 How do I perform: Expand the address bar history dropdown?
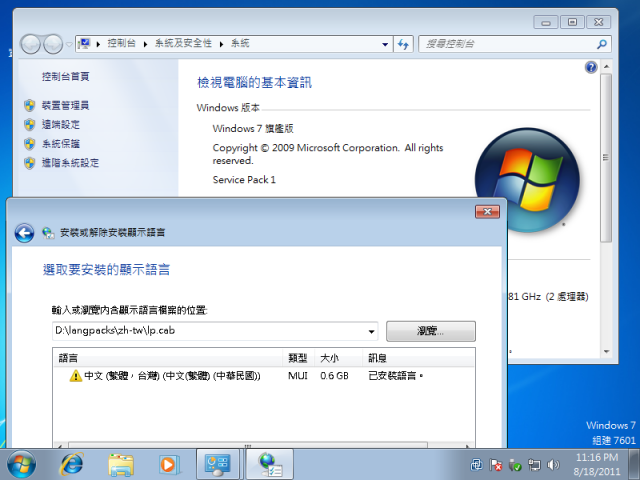[385, 44]
